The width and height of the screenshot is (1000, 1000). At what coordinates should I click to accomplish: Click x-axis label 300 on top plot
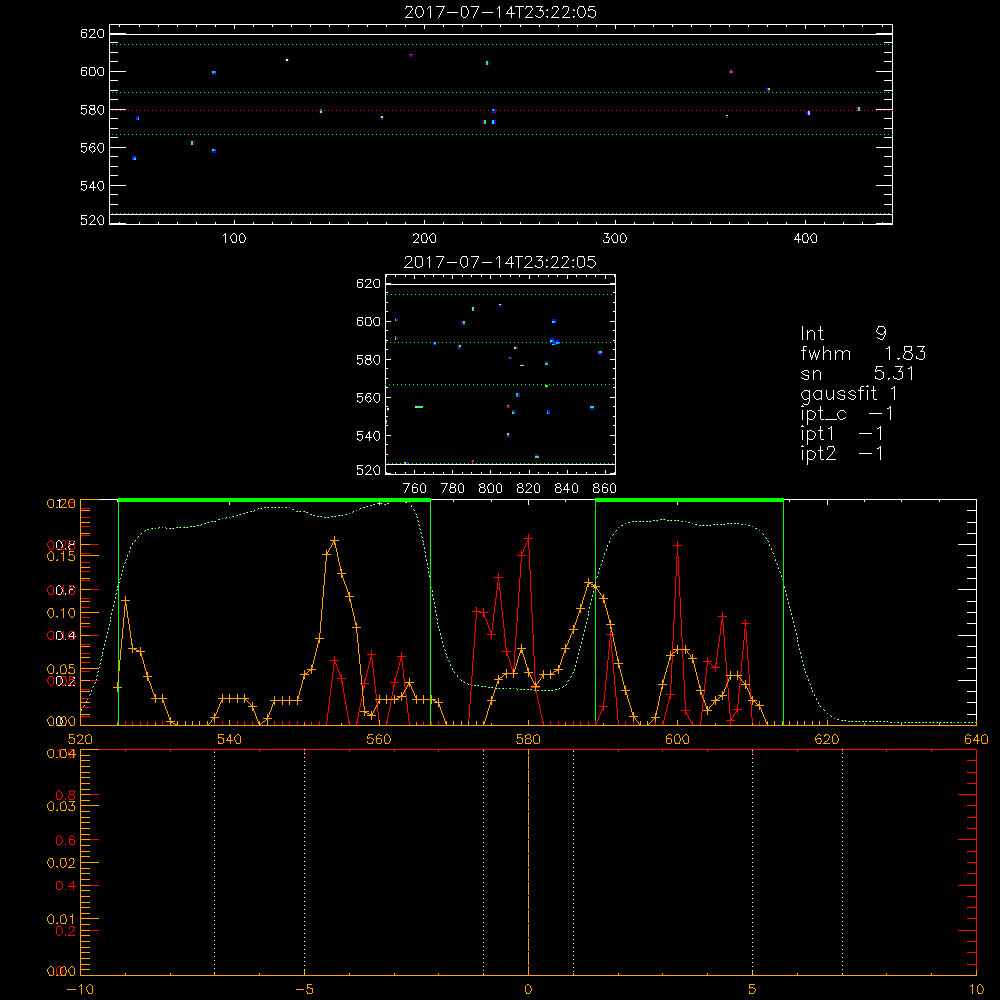(615, 239)
